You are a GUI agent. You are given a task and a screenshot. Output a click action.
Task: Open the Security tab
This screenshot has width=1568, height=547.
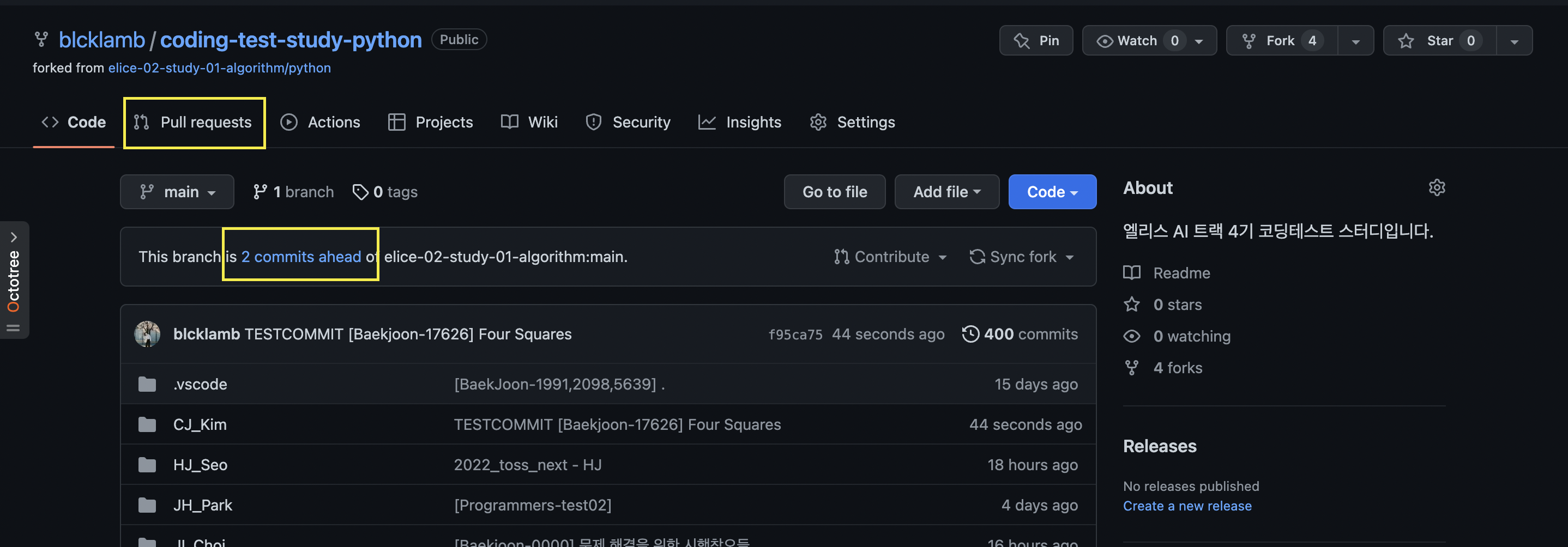628,122
